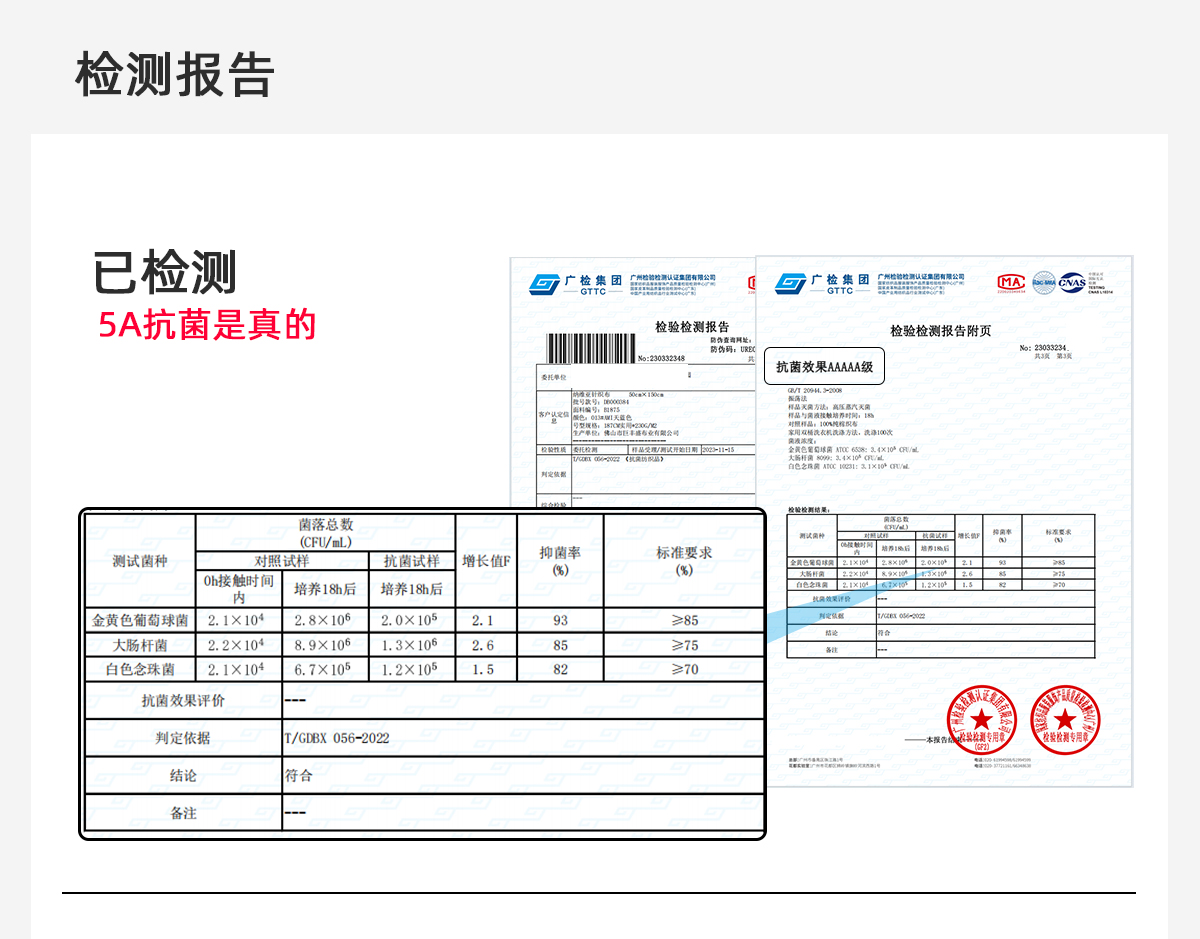The height and width of the screenshot is (939, 1200).
Task: Click the T/GDBX 056-2022 cell in enlarged table
Action: [337, 738]
